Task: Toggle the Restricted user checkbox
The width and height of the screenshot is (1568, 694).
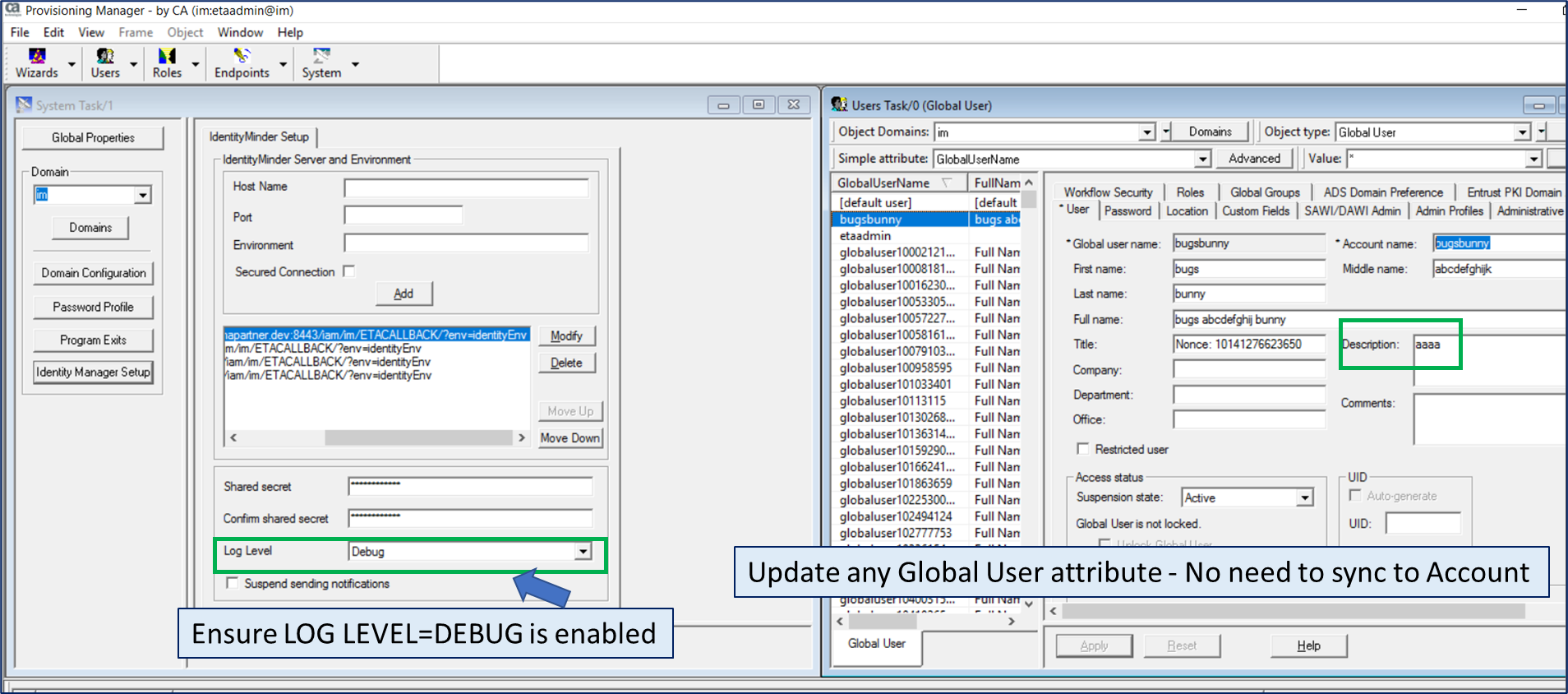Action: (x=1083, y=449)
